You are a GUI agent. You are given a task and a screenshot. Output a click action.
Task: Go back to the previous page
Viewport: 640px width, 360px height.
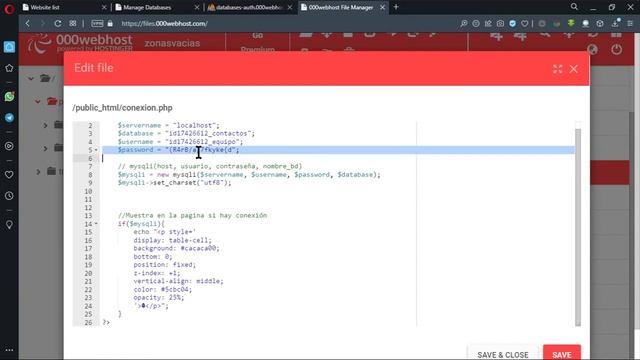point(28,24)
